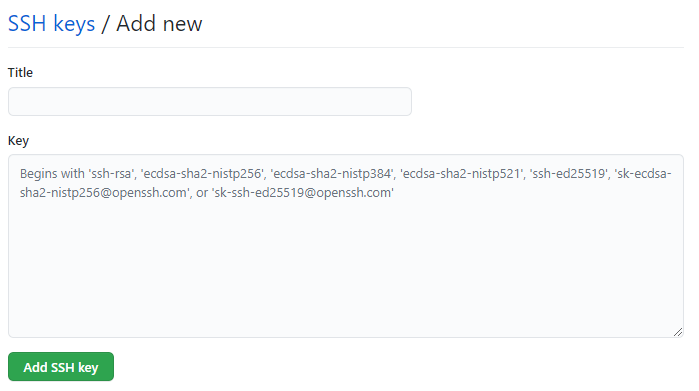This screenshot has height=391, width=699.
Task: Click 'sha2-nistp256@openssh.com' placeholder text
Action: (103, 193)
